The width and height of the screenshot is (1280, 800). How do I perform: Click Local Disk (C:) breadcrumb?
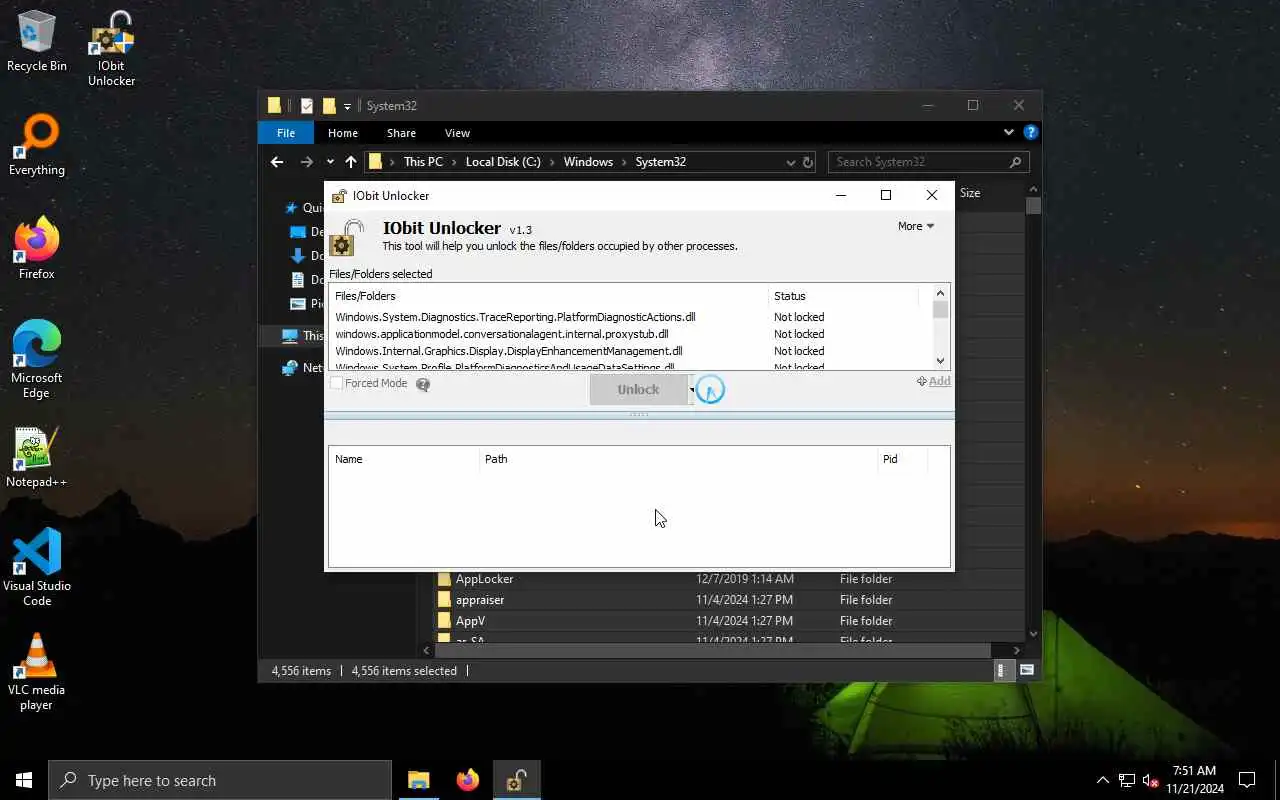click(503, 162)
